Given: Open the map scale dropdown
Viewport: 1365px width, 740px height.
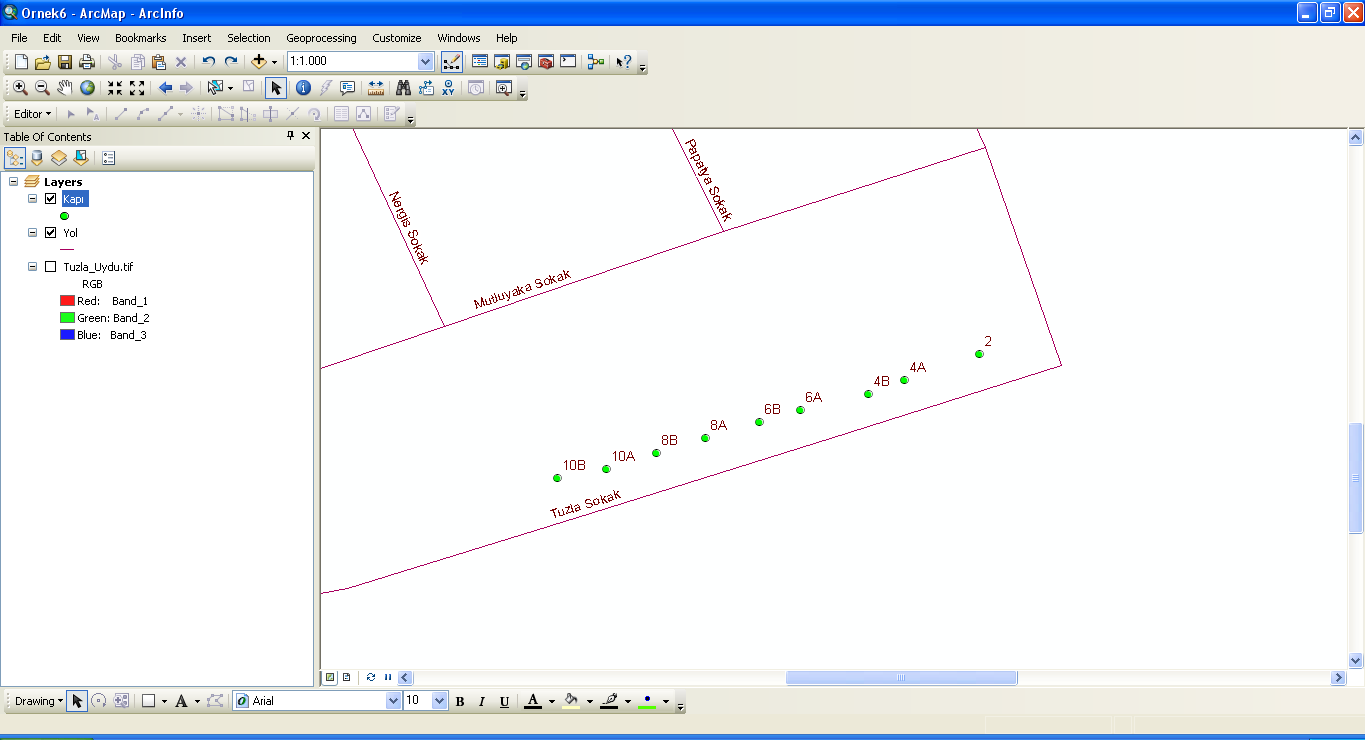Looking at the screenshot, I should (425, 62).
